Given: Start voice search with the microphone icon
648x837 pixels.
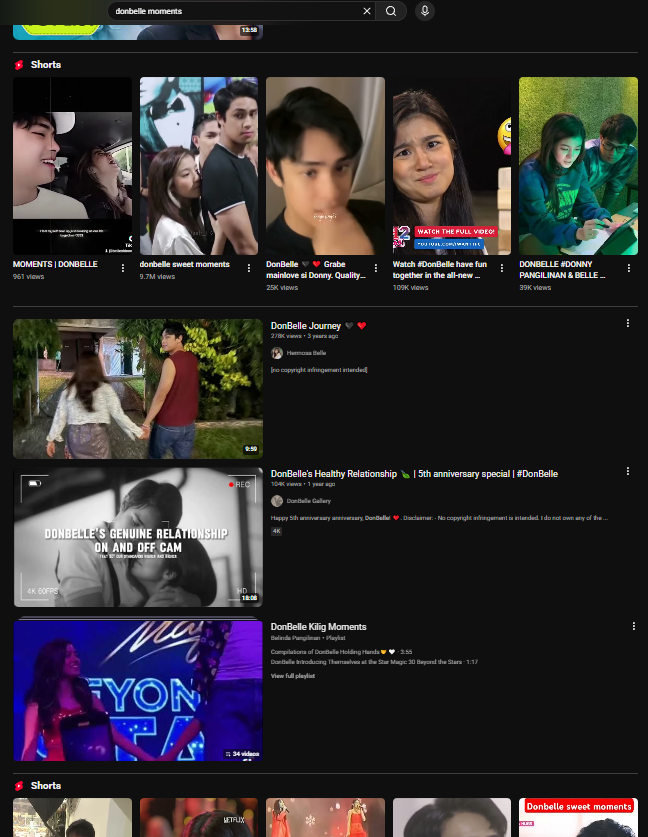Looking at the screenshot, I should tap(425, 11).
